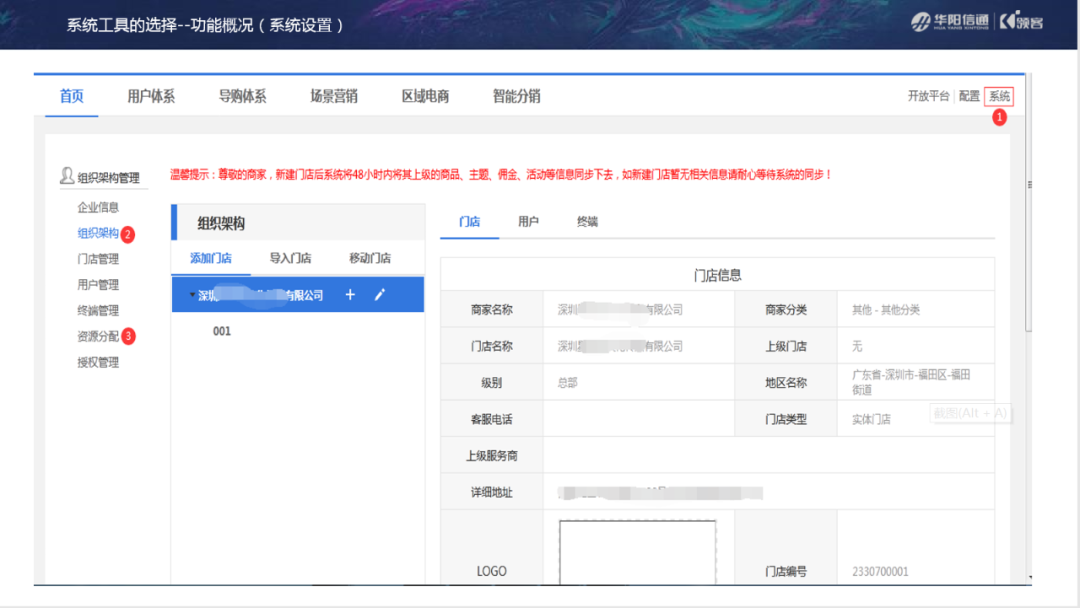Viewport: 1080px width, 608px height.
Task: Open the 导购体系 menu
Action: tap(242, 96)
